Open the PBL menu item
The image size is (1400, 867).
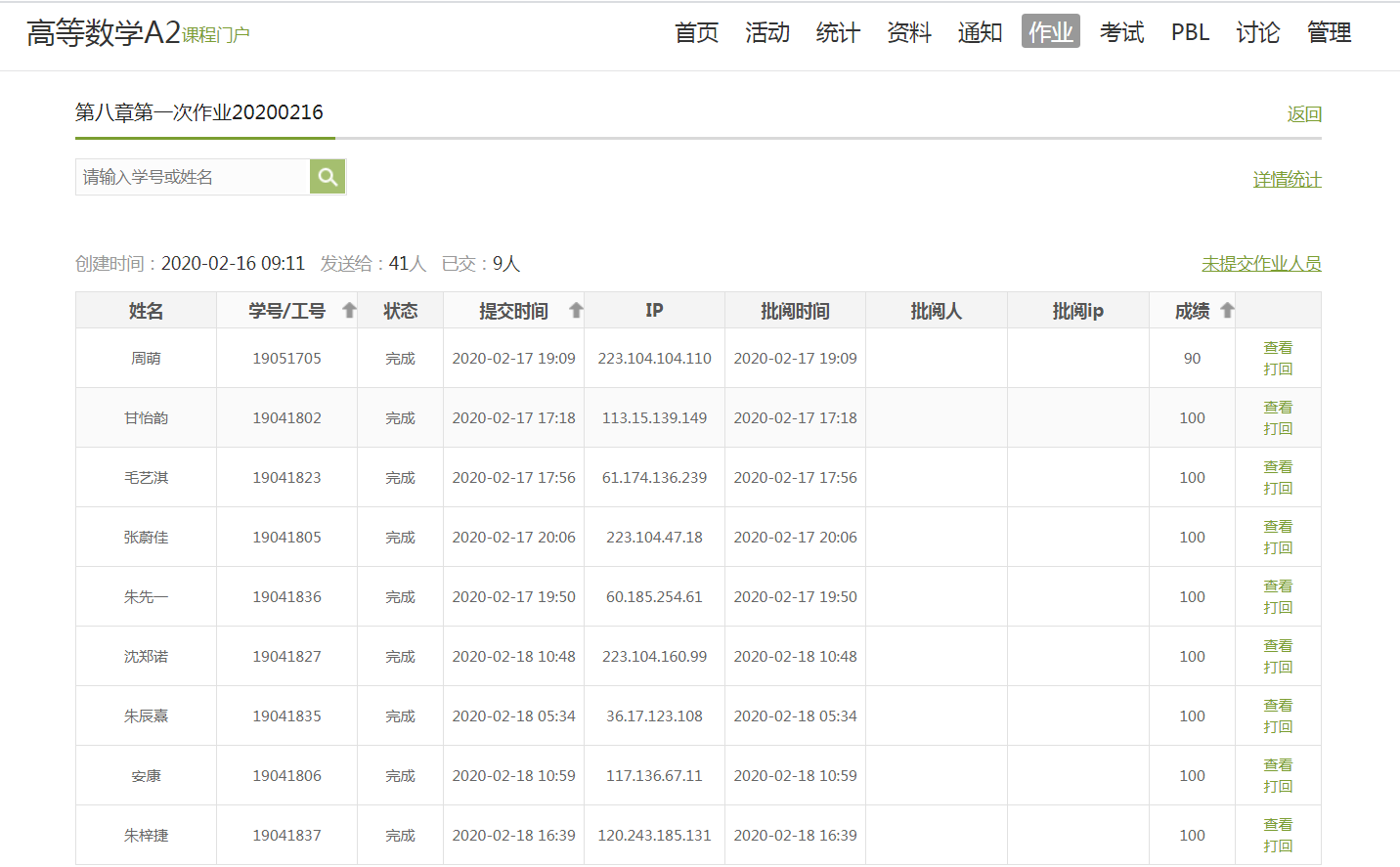pos(1190,32)
